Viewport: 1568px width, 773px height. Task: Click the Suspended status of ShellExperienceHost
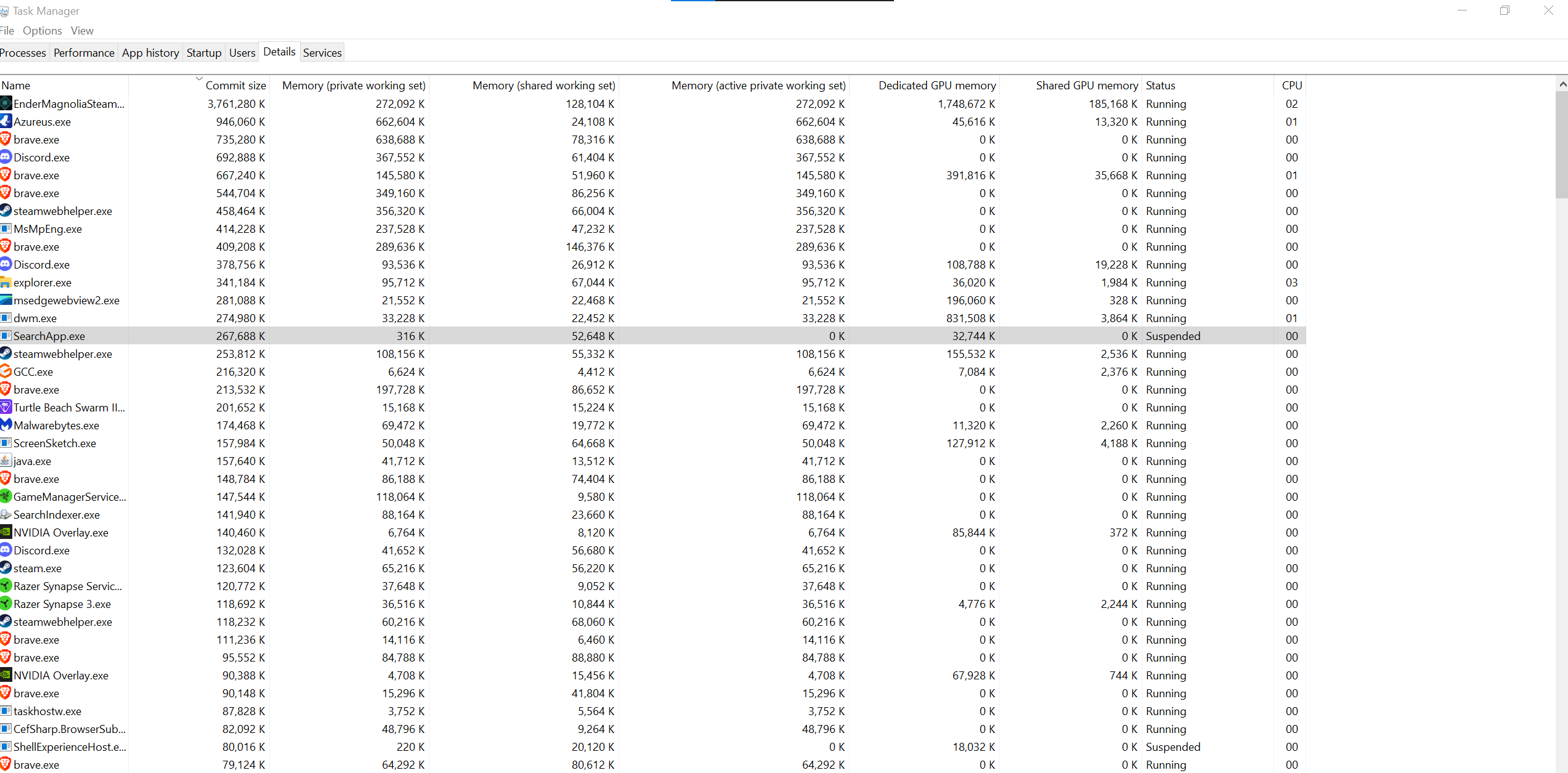coord(1172,747)
